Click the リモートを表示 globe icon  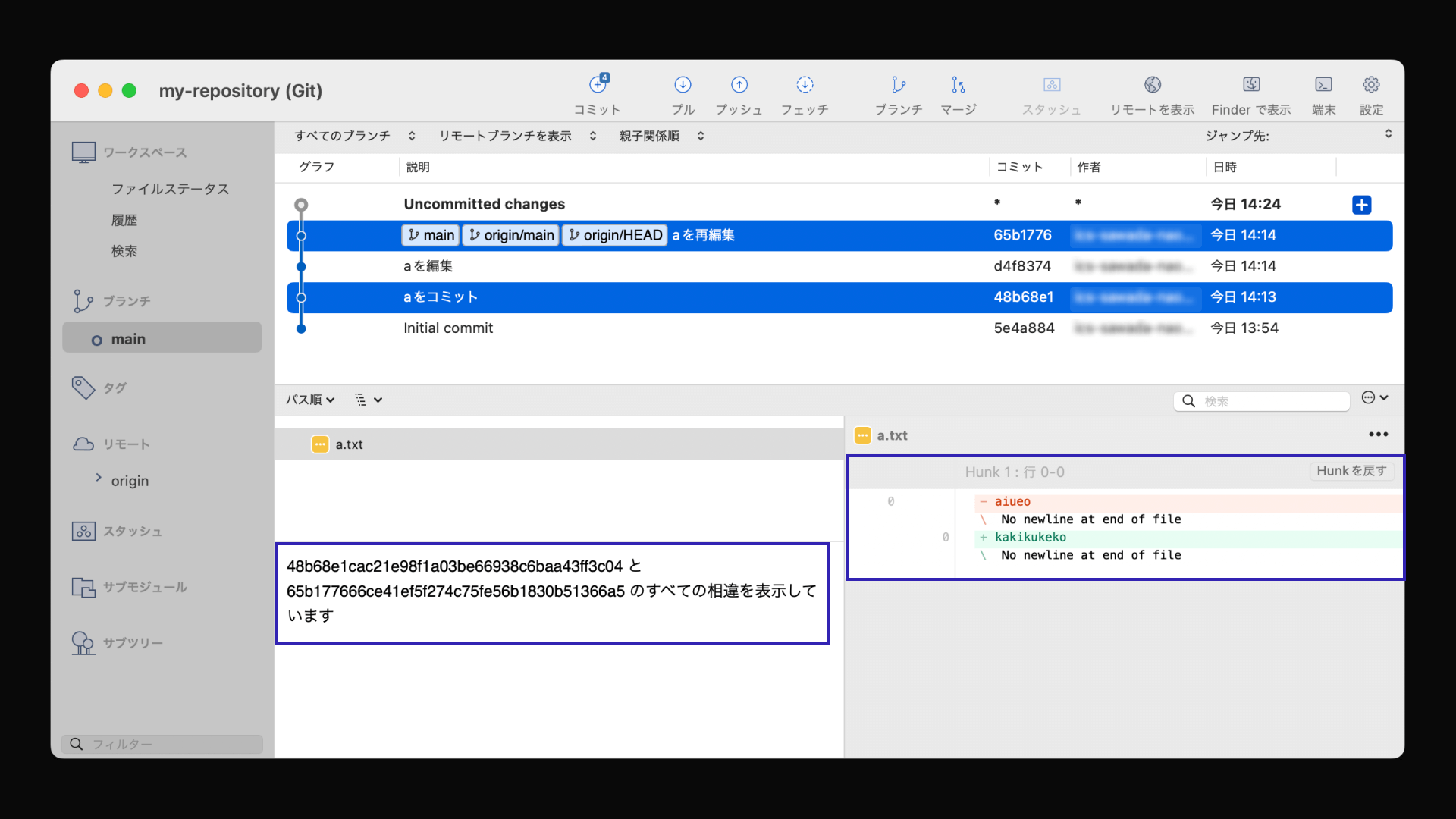point(1153,84)
